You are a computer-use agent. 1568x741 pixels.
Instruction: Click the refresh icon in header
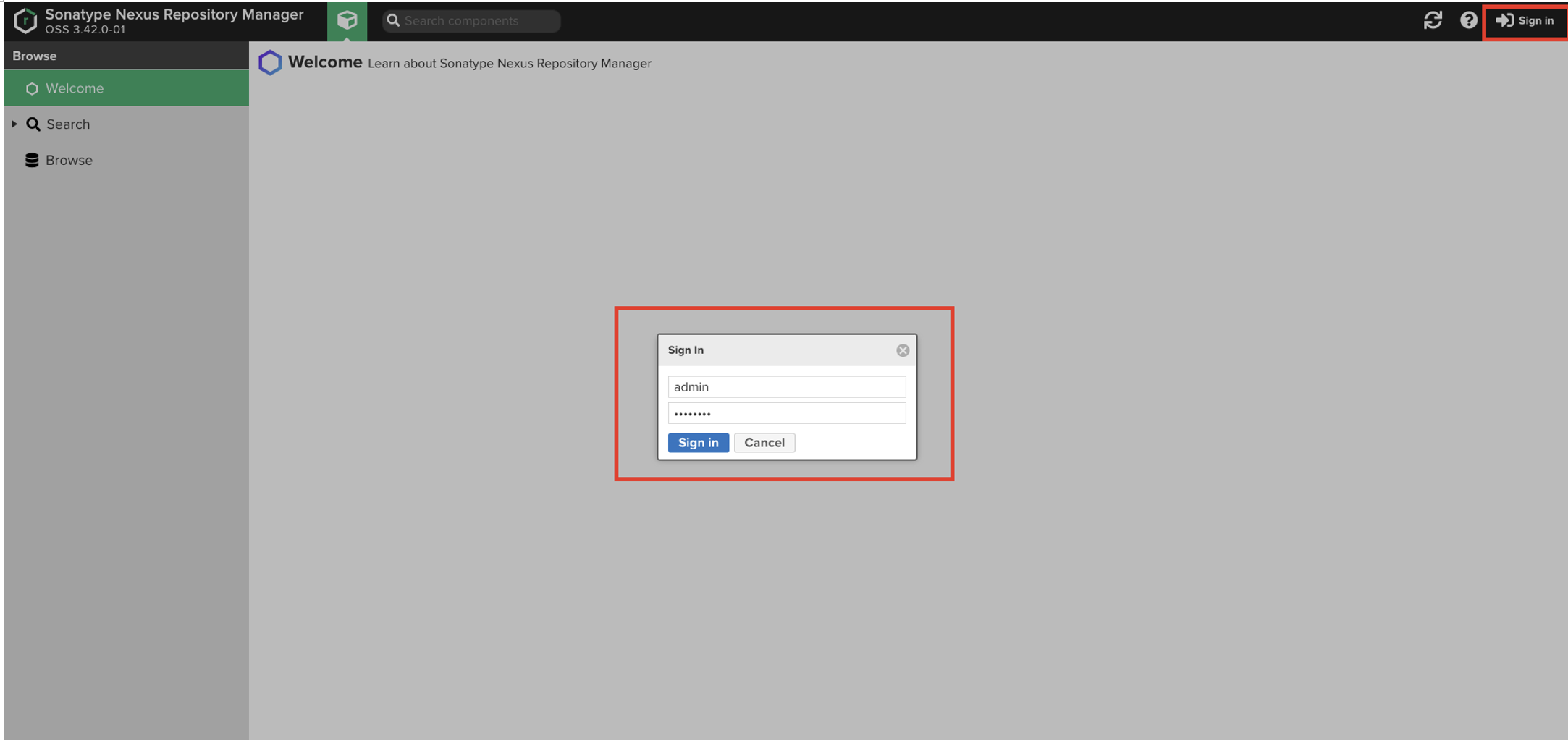1433,20
